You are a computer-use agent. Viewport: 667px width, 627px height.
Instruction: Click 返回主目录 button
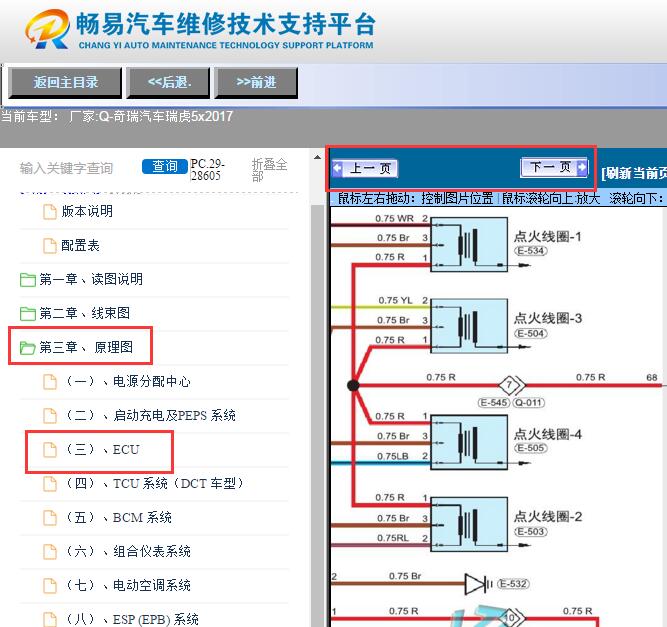click(x=65, y=82)
